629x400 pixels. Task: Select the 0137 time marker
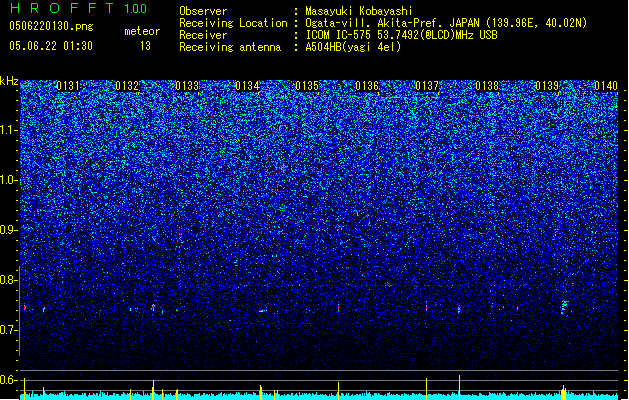tap(427, 86)
